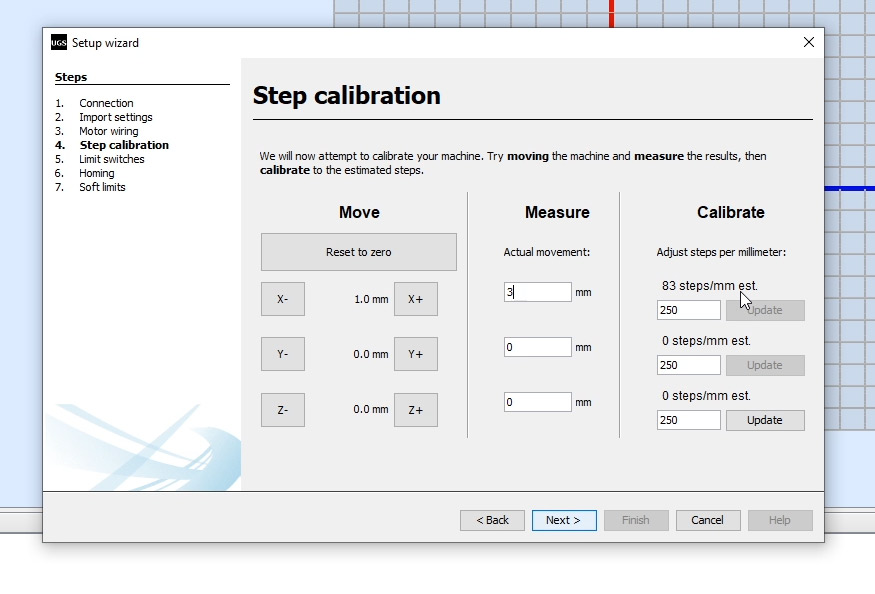Lower the Z axis using Z-
The image size is (875, 594).
coord(282,409)
